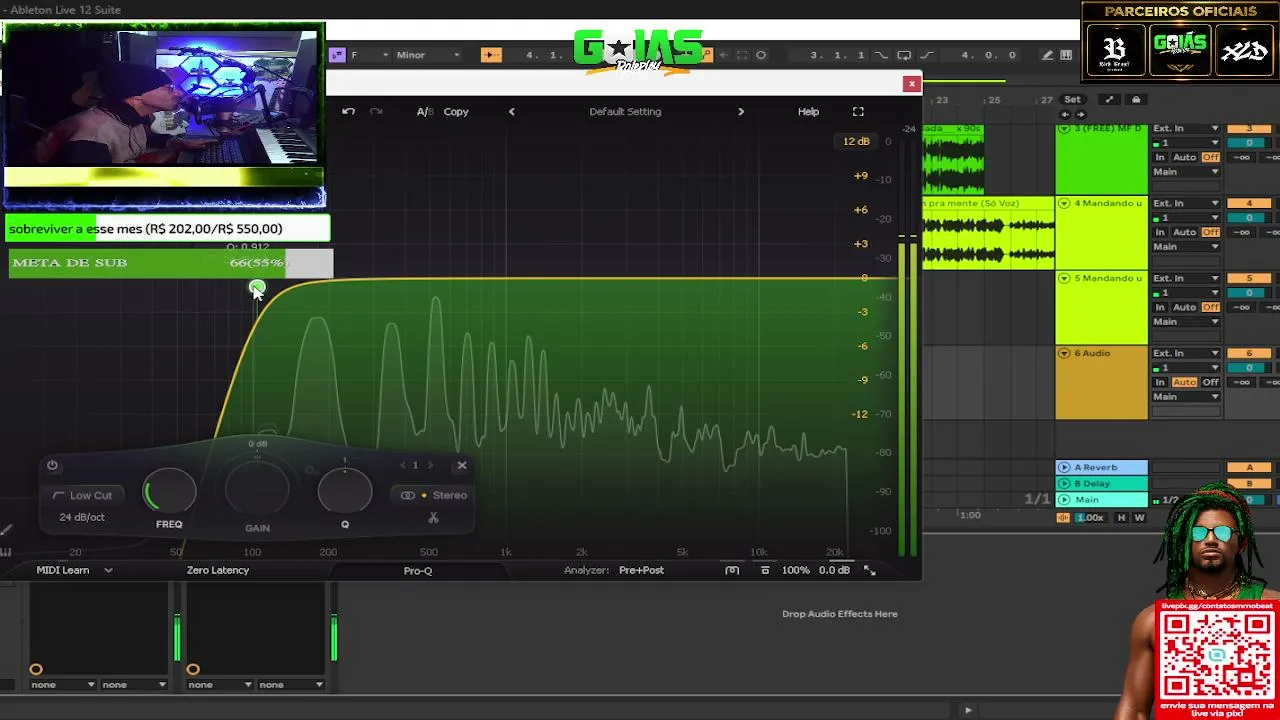Image resolution: width=1280 pixels, height=720 pixels.
Task: Click the Capture MIDI dashed-square icon
Action: pos(742,55)
